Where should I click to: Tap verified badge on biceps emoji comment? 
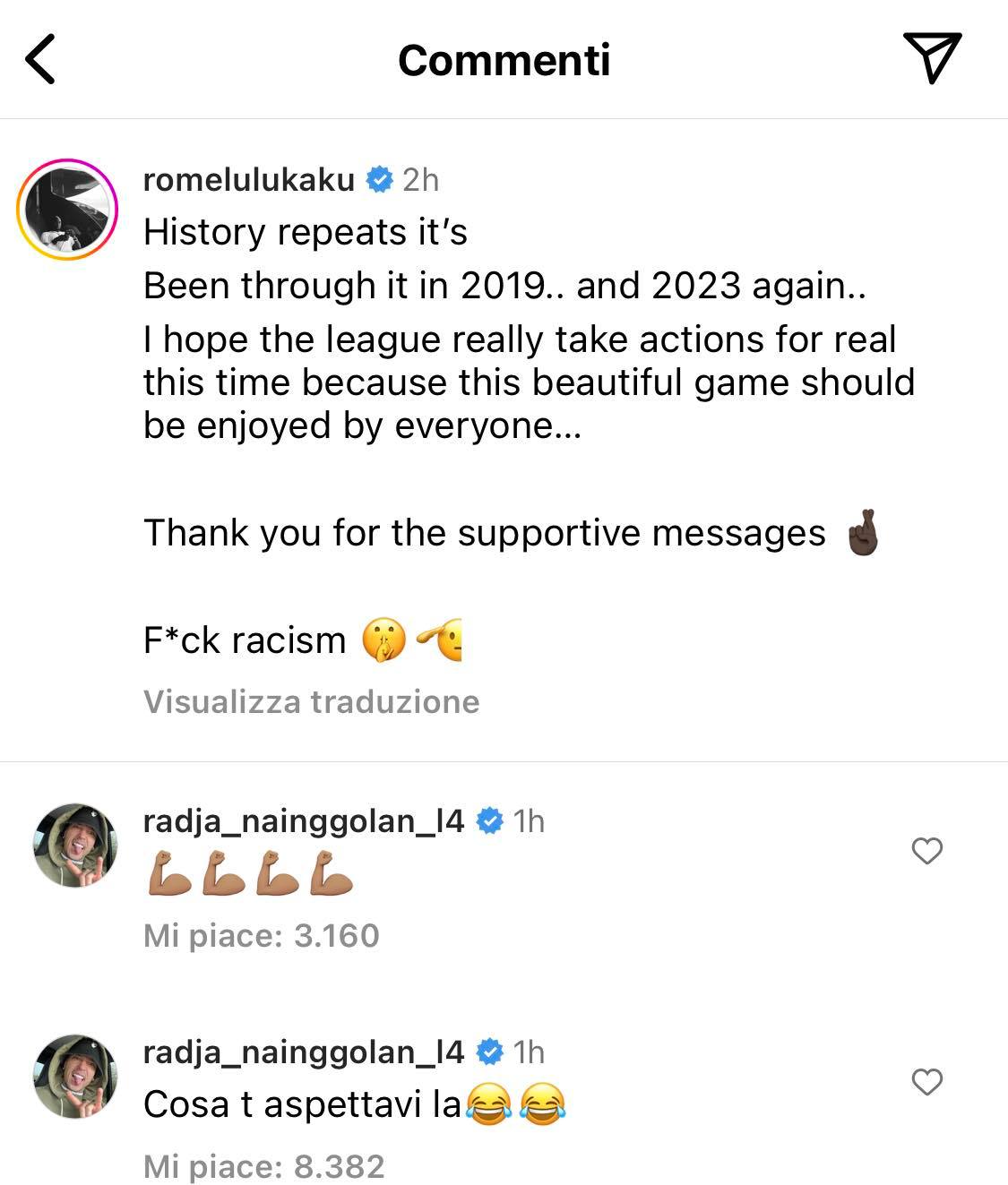tap(489, 820)
